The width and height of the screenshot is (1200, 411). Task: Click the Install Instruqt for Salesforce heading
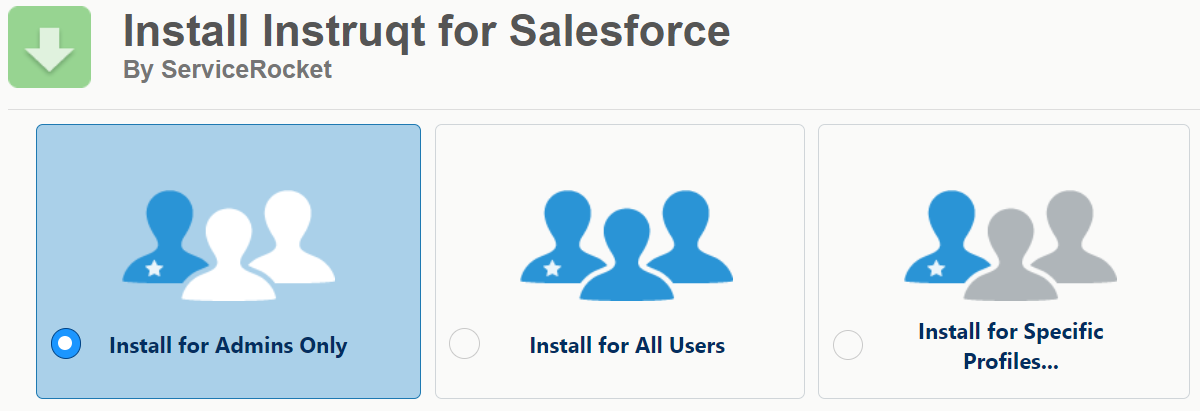(x=426, y=31)
